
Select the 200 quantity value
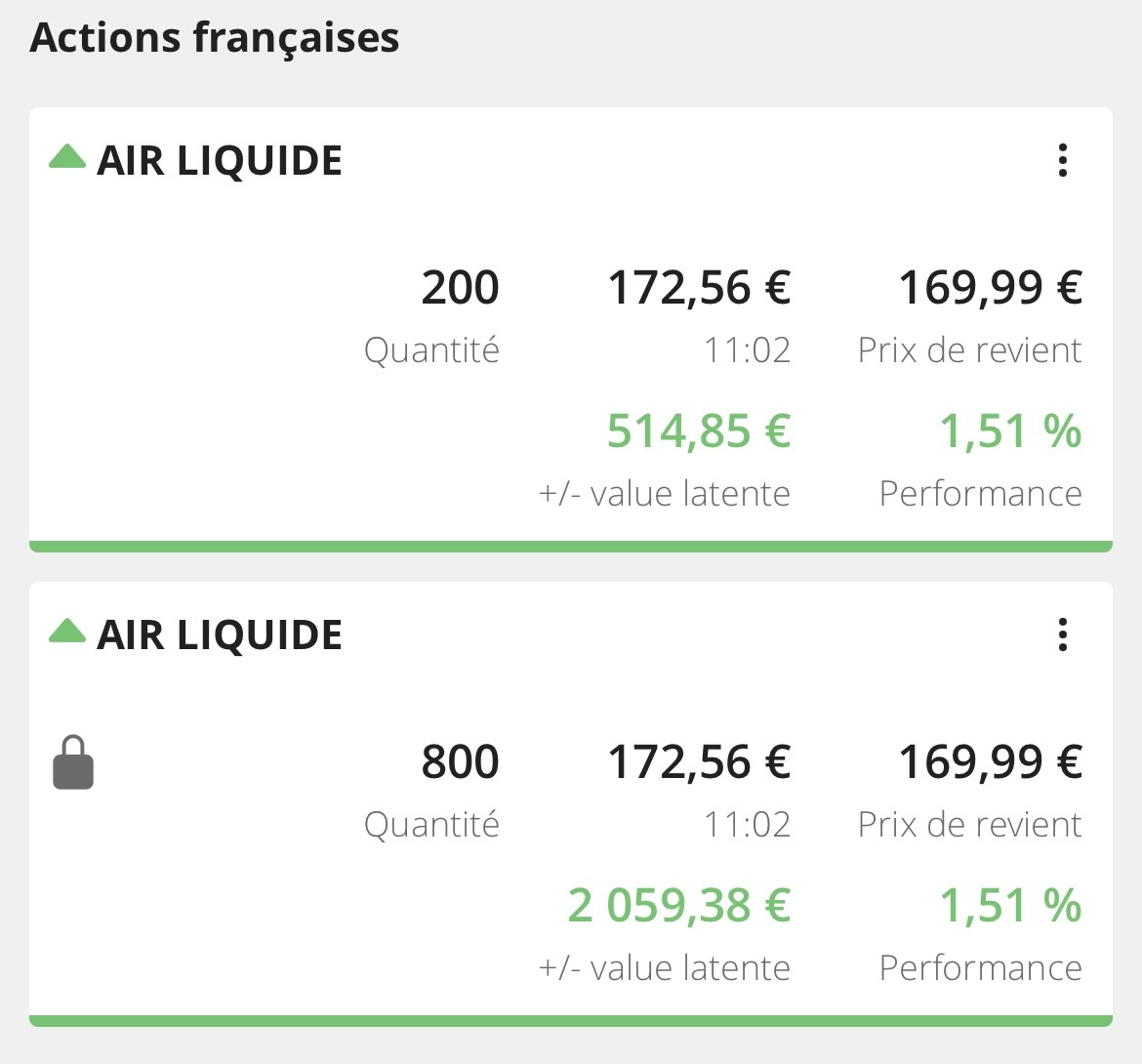460,288
